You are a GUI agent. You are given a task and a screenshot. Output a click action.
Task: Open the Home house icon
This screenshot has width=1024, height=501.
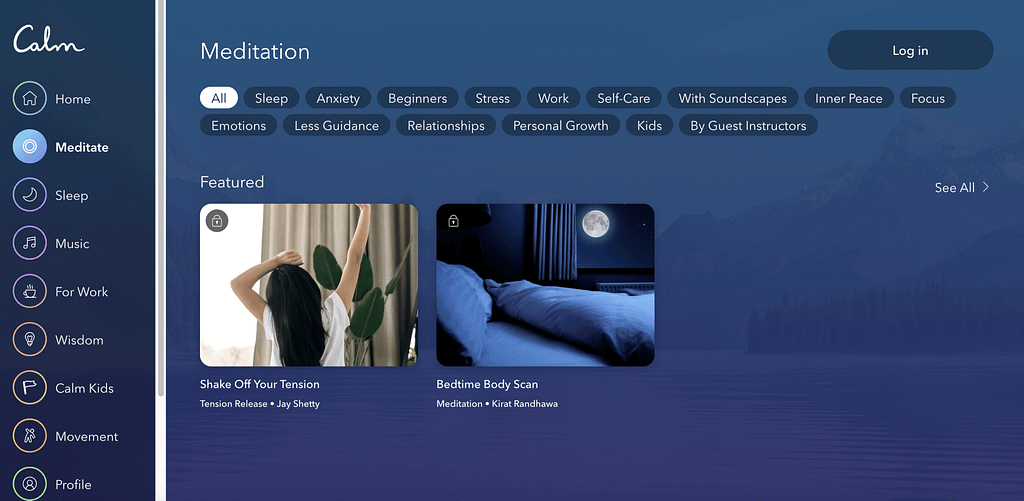point(29,98)
